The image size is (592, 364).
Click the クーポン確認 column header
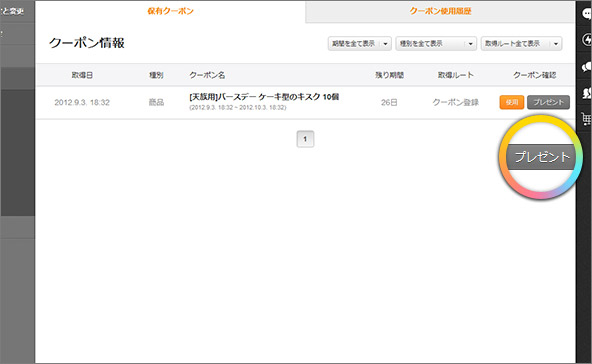click(535, 75)
